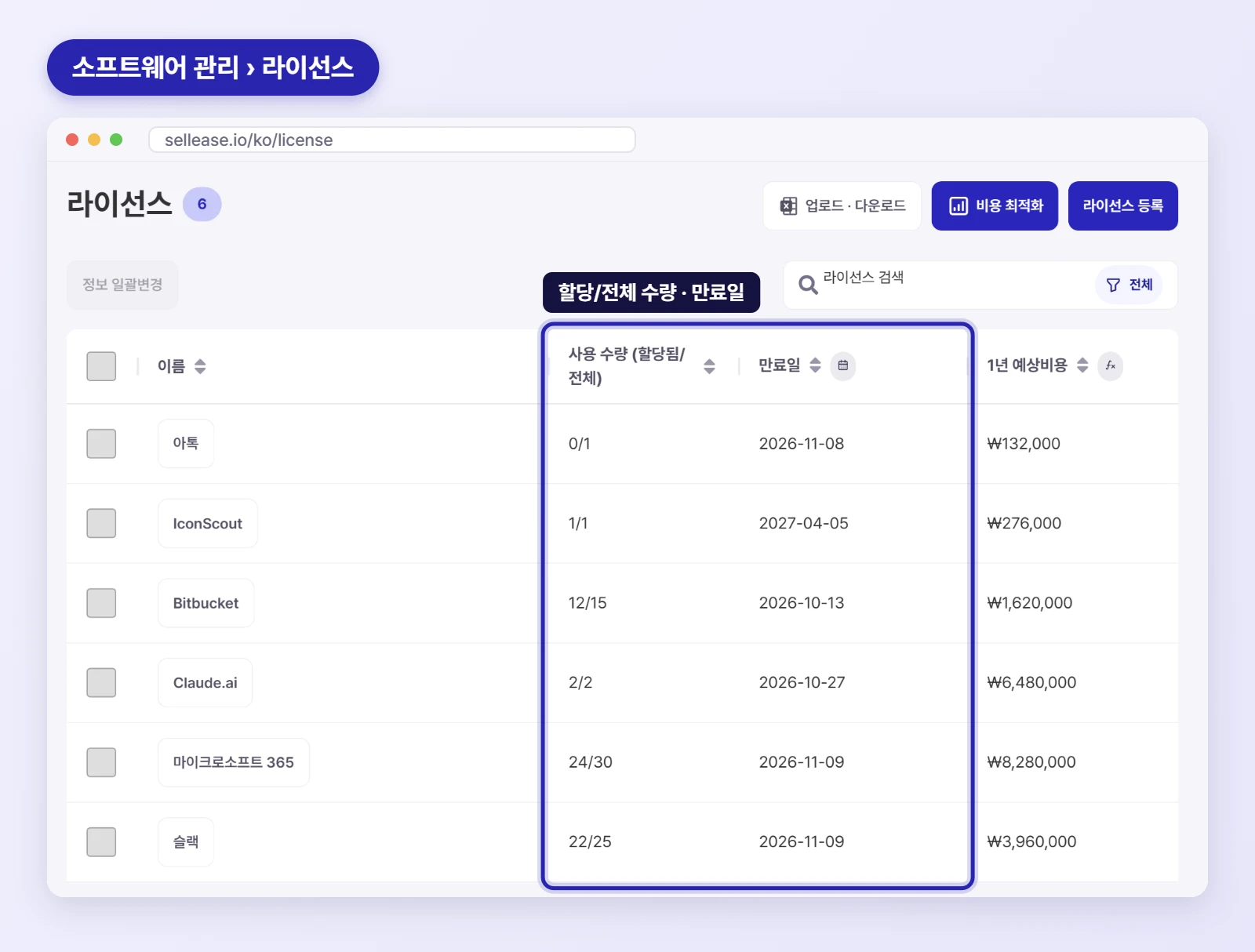The width and height of the screenshot is (1255, 952).
Task: Toggle the select-all checkbox in table header
Action: (101, 366)
